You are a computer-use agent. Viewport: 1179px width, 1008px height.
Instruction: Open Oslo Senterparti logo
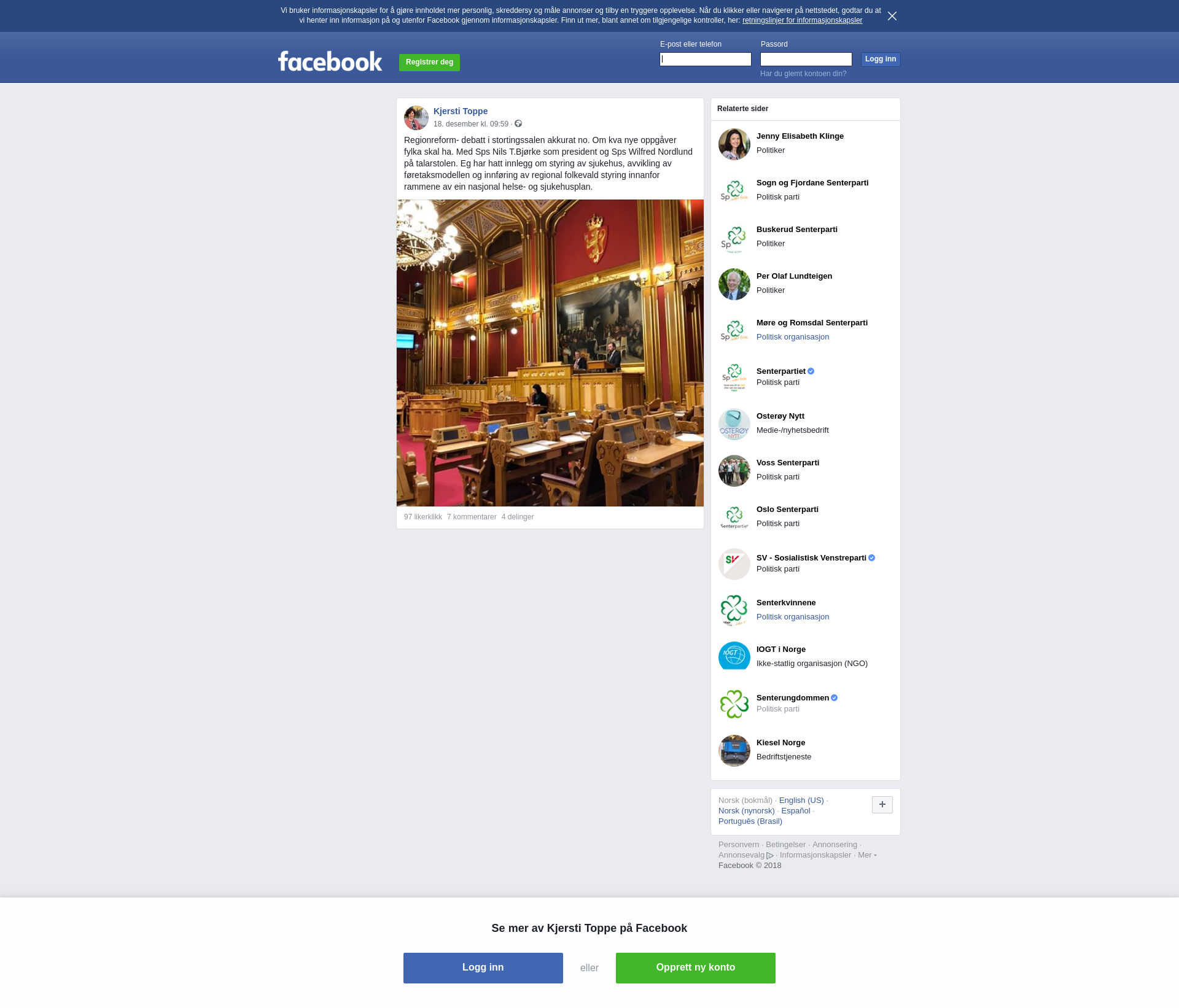[x=734, y=518]
